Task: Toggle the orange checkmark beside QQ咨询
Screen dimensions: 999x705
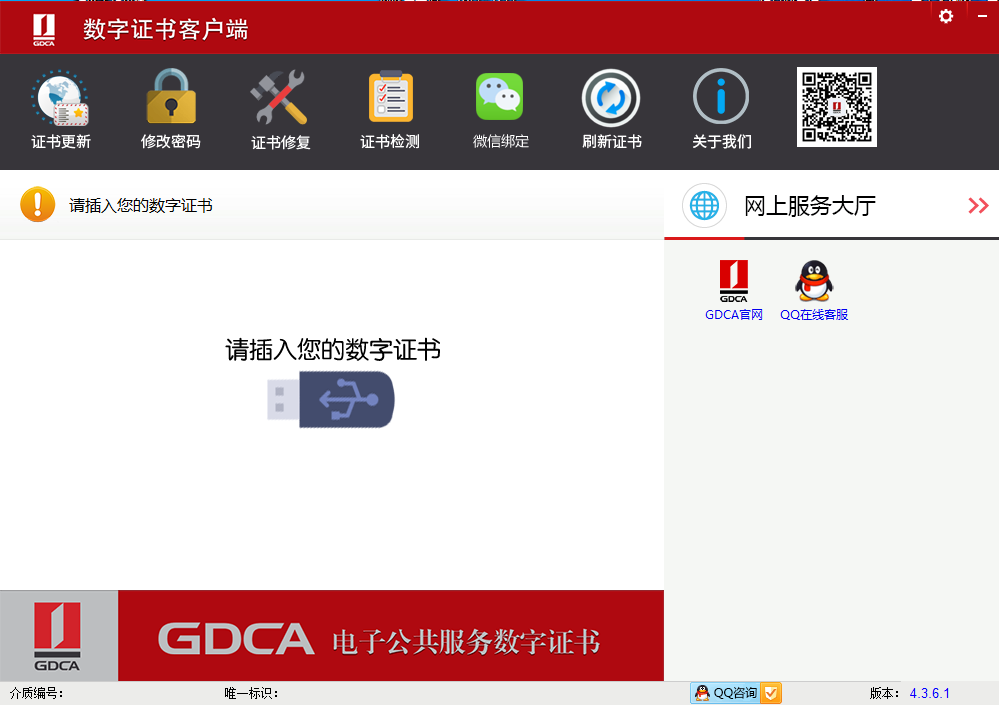Action: 770,691
